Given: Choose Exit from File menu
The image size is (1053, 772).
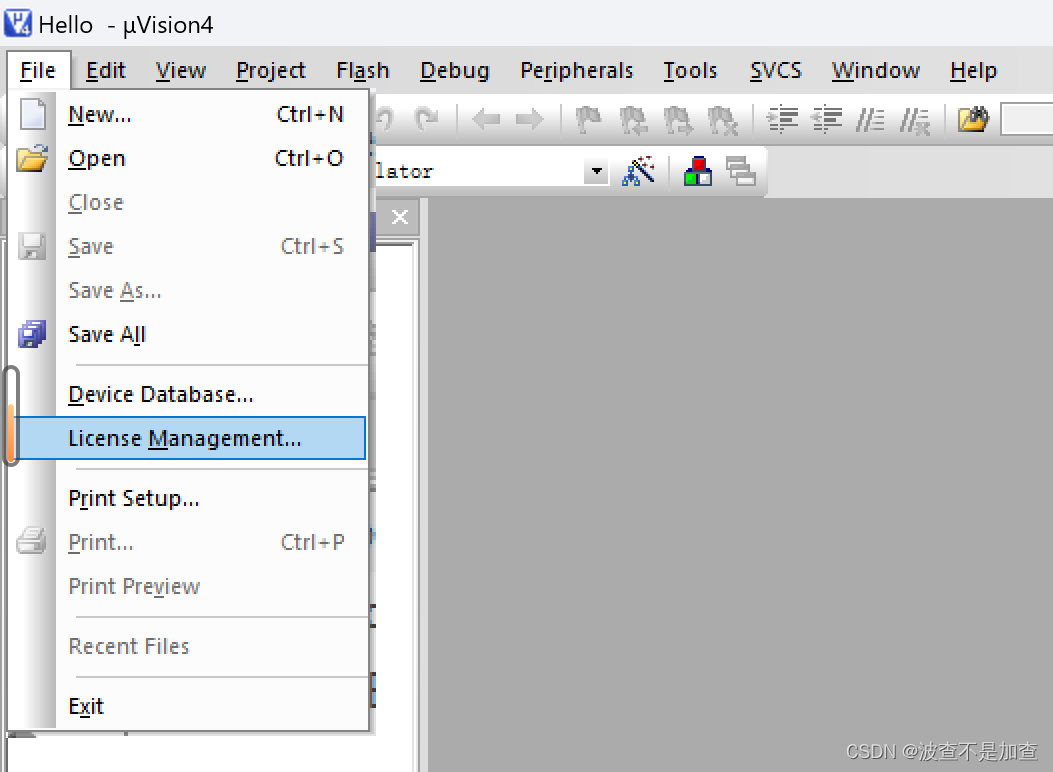Looking at the screenshot, I should (190, 706).
